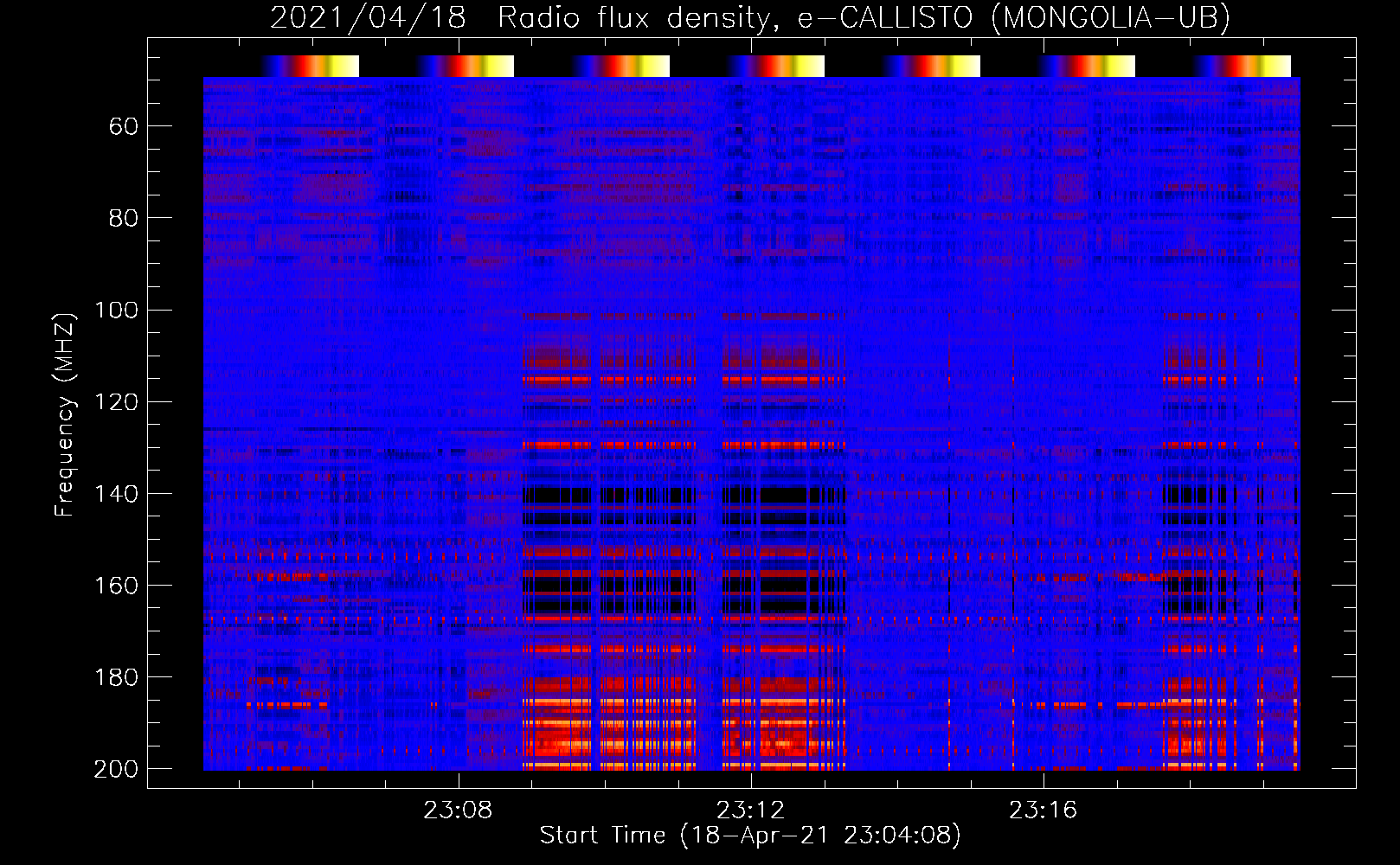Click the 23:08 time tick label
This screenshot has width=1400, height=865.
click(x=458, y=810)
